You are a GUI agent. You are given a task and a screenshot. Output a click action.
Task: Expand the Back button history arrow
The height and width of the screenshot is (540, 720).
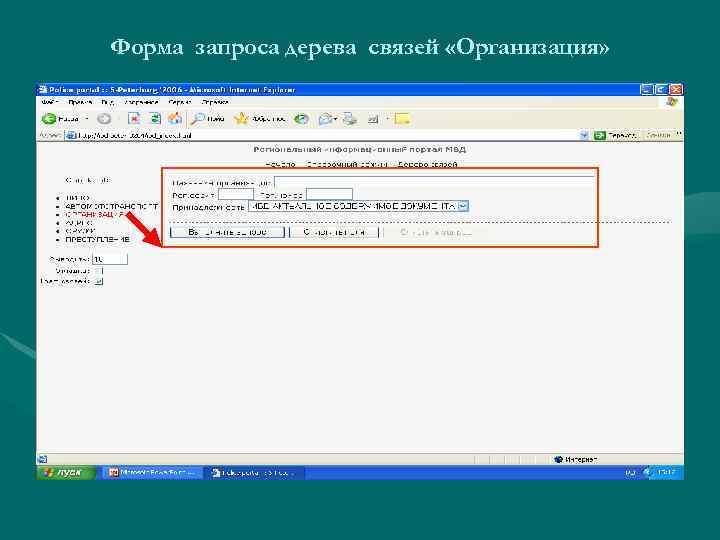point(87,119)
